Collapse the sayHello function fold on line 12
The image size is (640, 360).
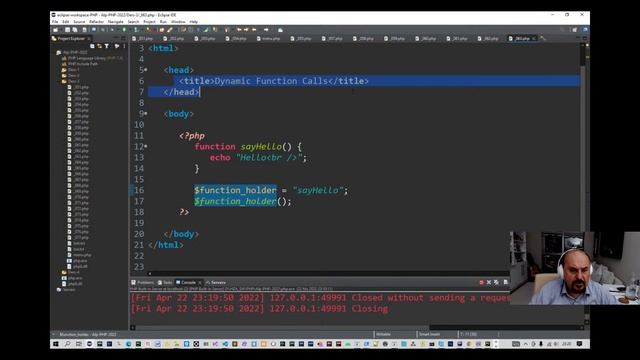coord(146,146)
